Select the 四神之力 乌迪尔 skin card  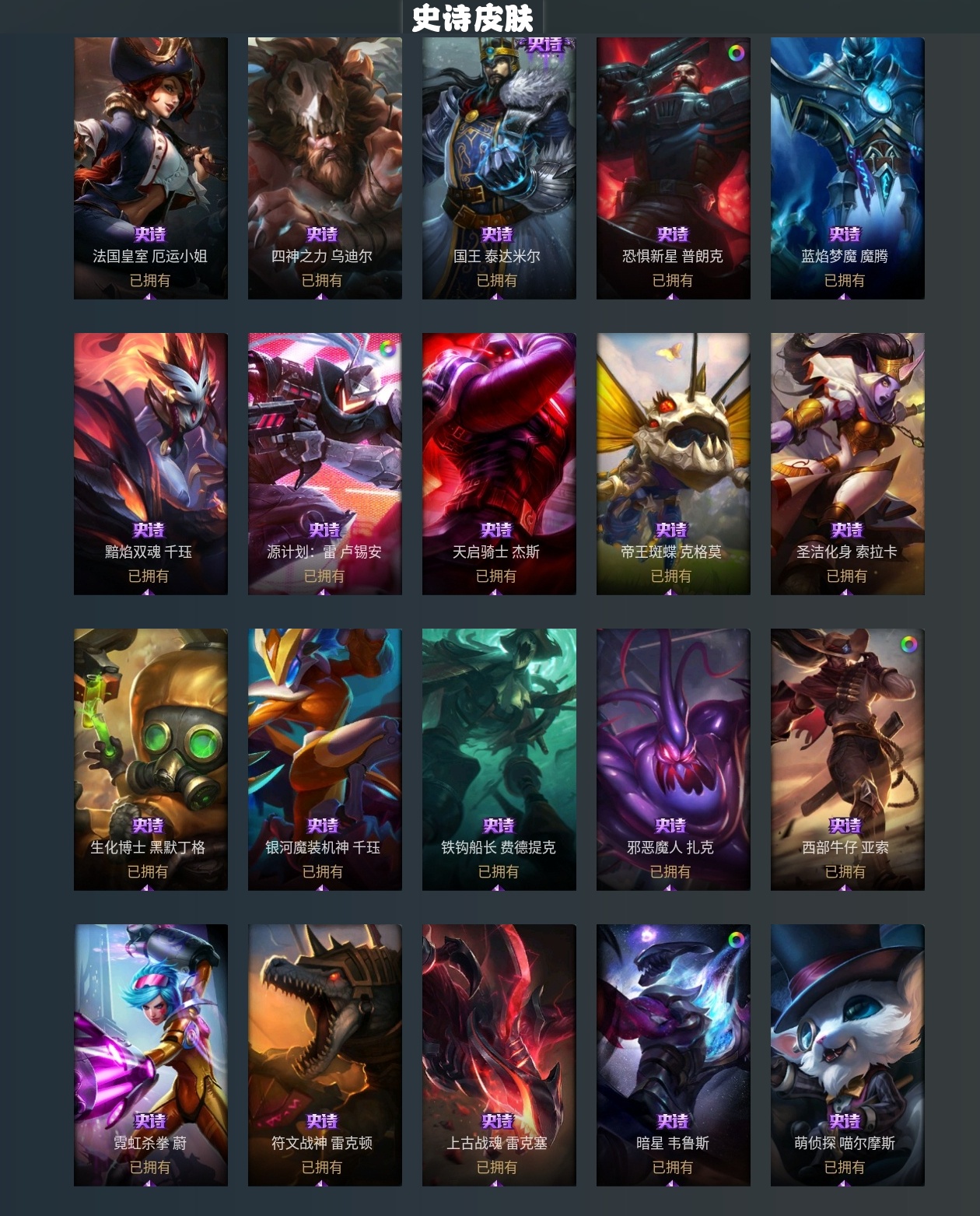325,168
